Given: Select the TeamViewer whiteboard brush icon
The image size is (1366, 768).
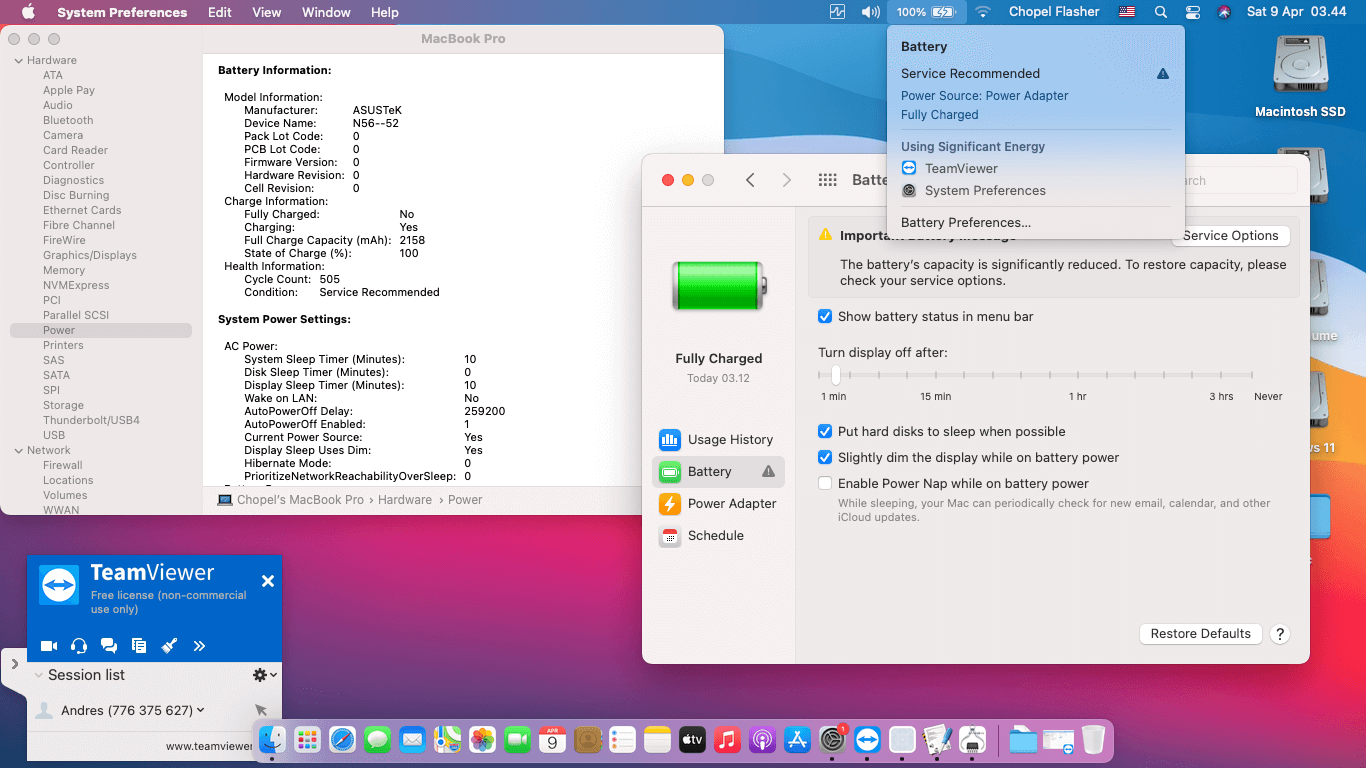Looking at the screenshot, I should (168, 646).
